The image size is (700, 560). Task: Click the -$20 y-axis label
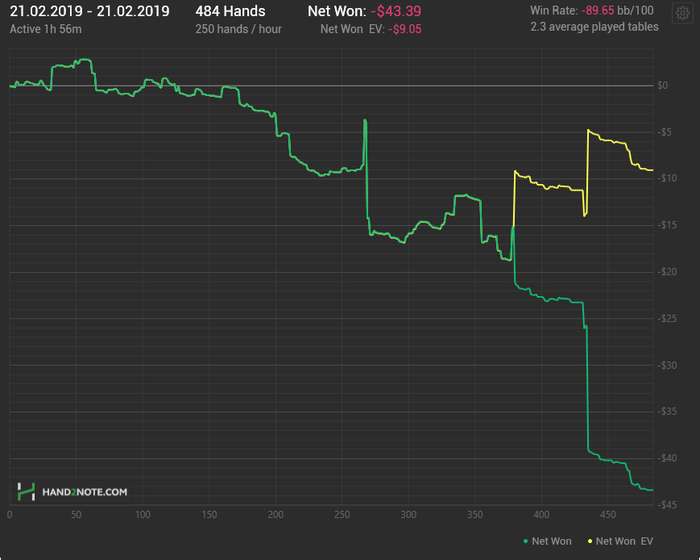[667, 272]
